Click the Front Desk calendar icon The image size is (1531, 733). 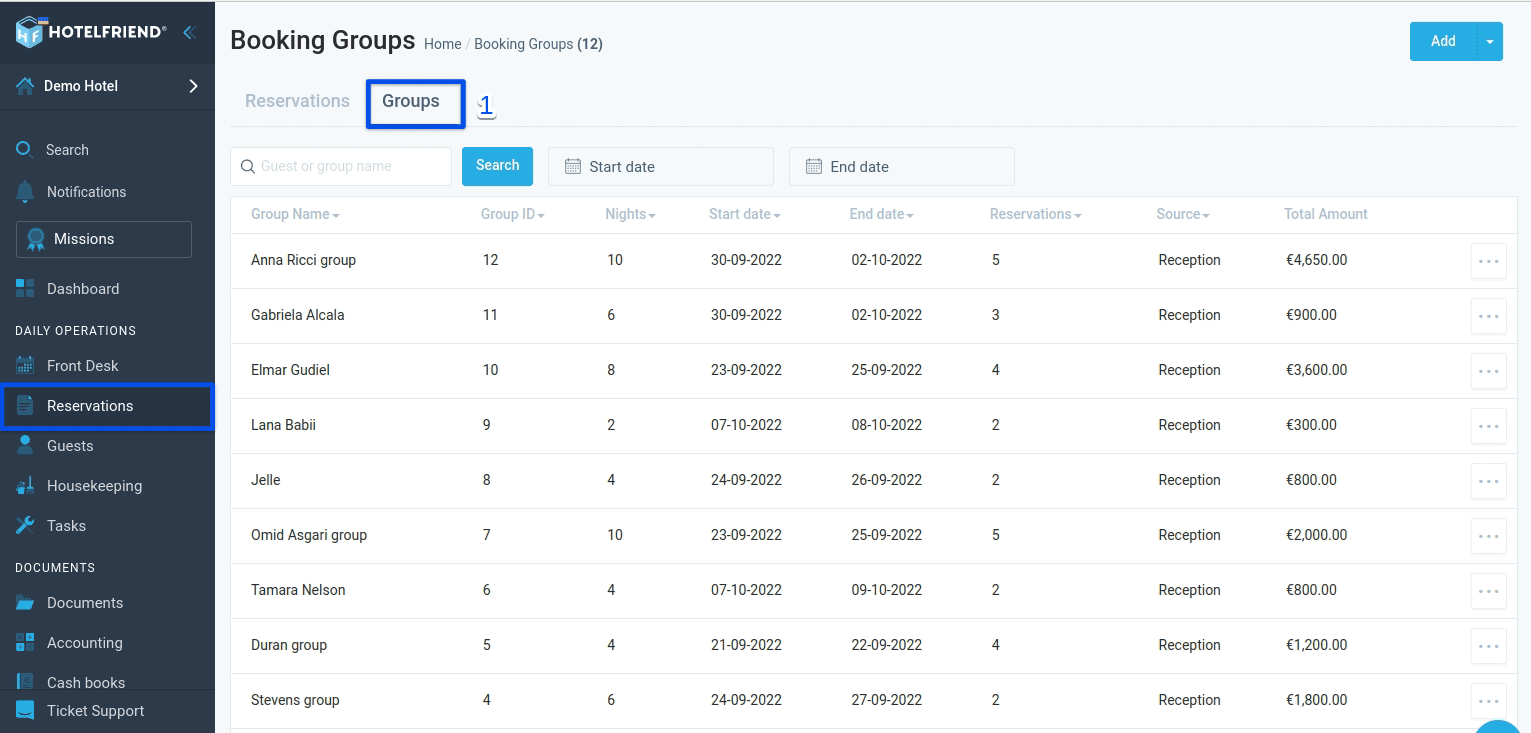tap(25, 366)
